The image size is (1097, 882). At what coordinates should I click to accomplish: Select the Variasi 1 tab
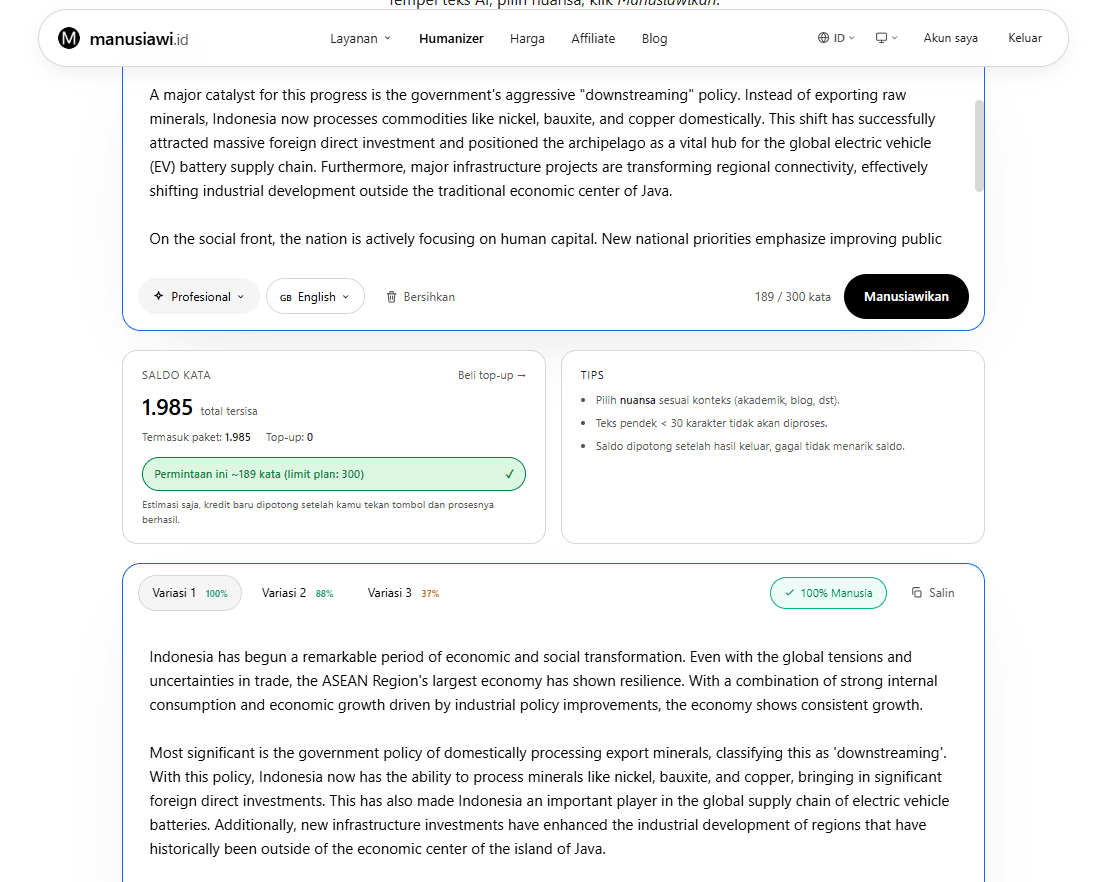pos(190,593)
